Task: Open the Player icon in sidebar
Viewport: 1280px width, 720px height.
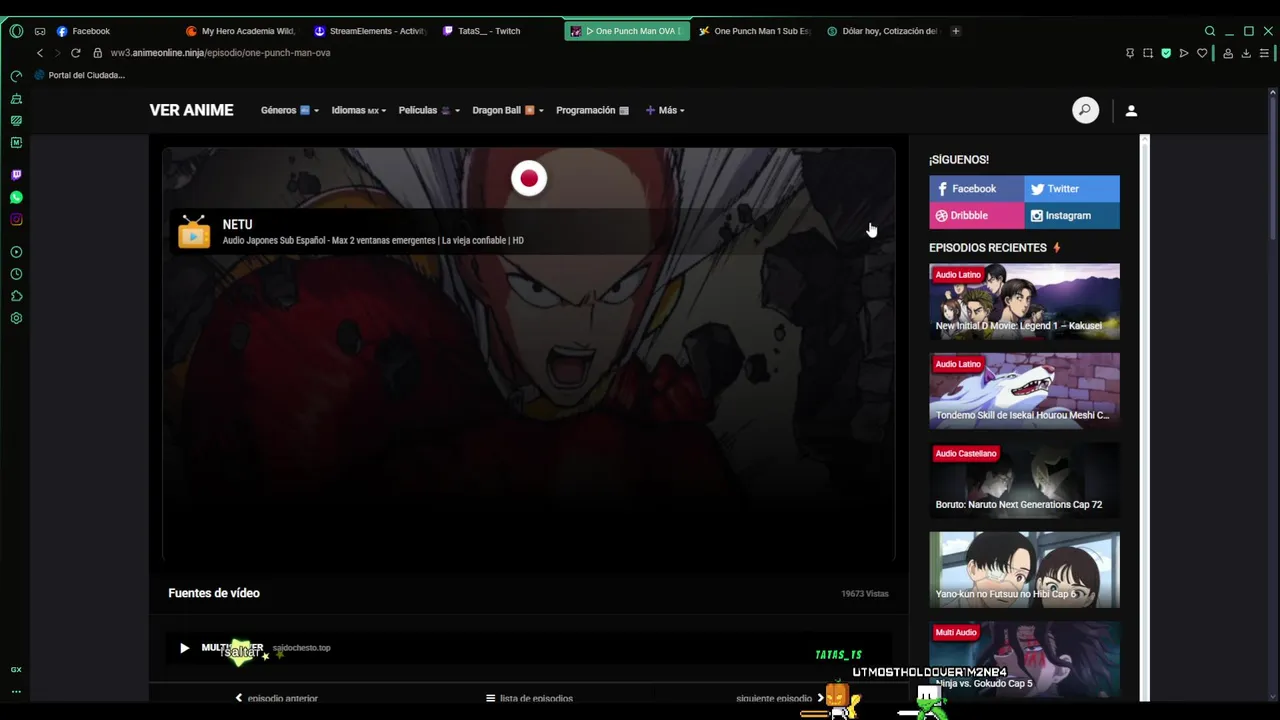Action: coord(16,252)
